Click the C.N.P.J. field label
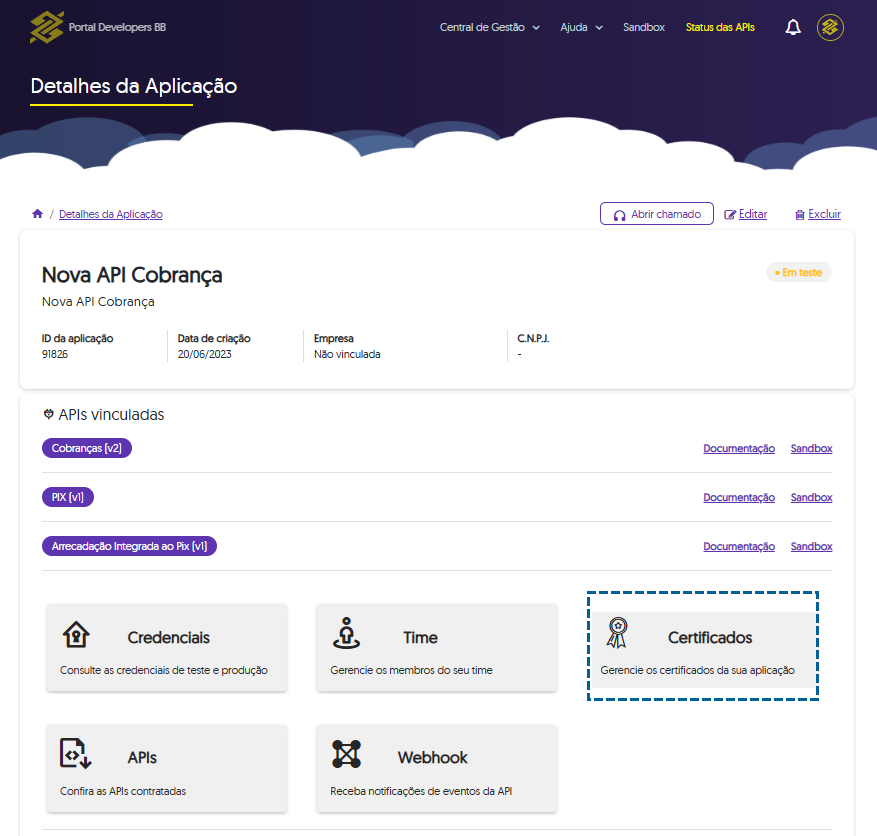Image resolution: width=877 pixels, height=836 pixels. coord(533,338)
